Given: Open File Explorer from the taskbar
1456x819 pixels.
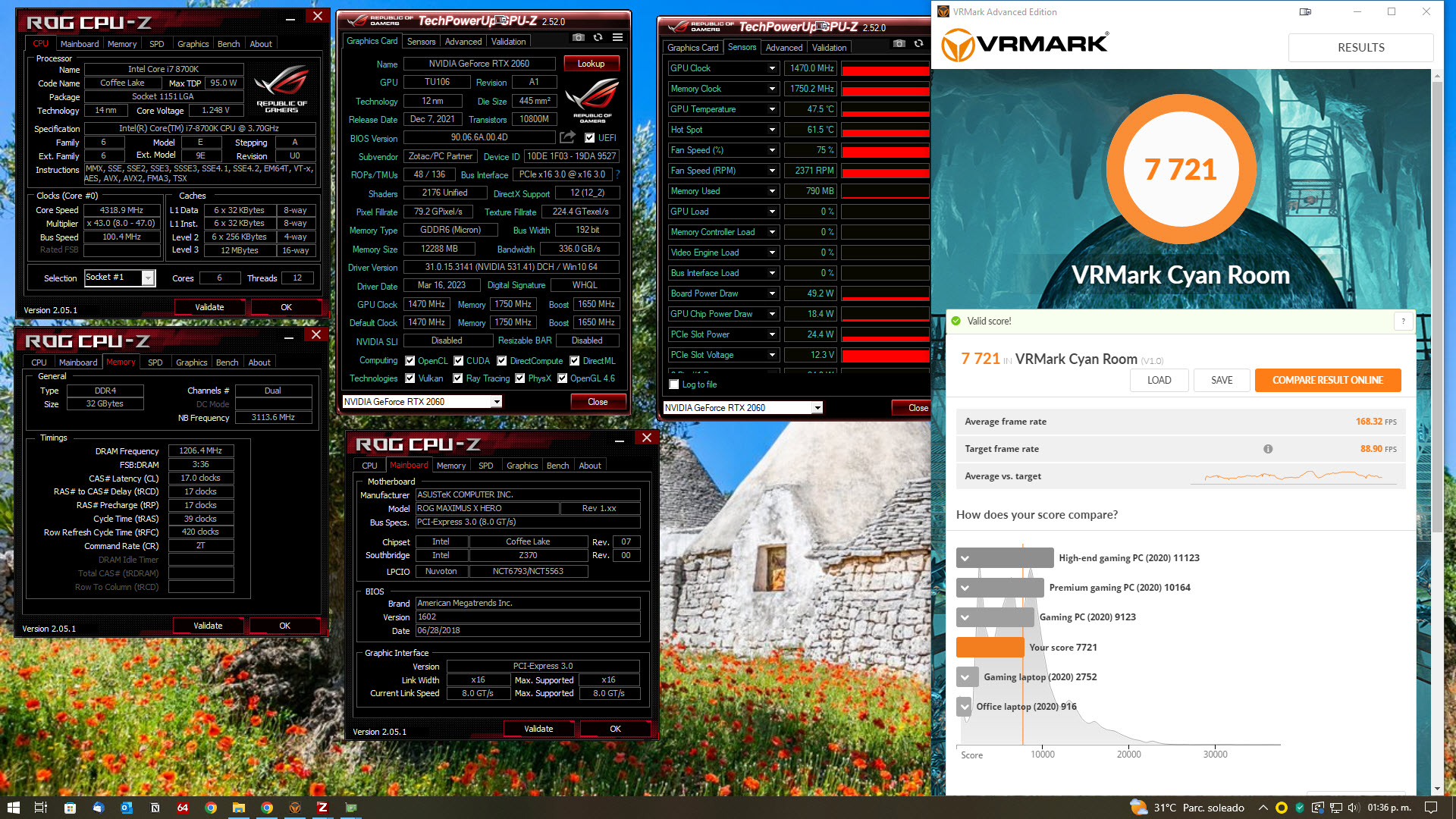Looking at the screenshot, I should tap(239, 808).
